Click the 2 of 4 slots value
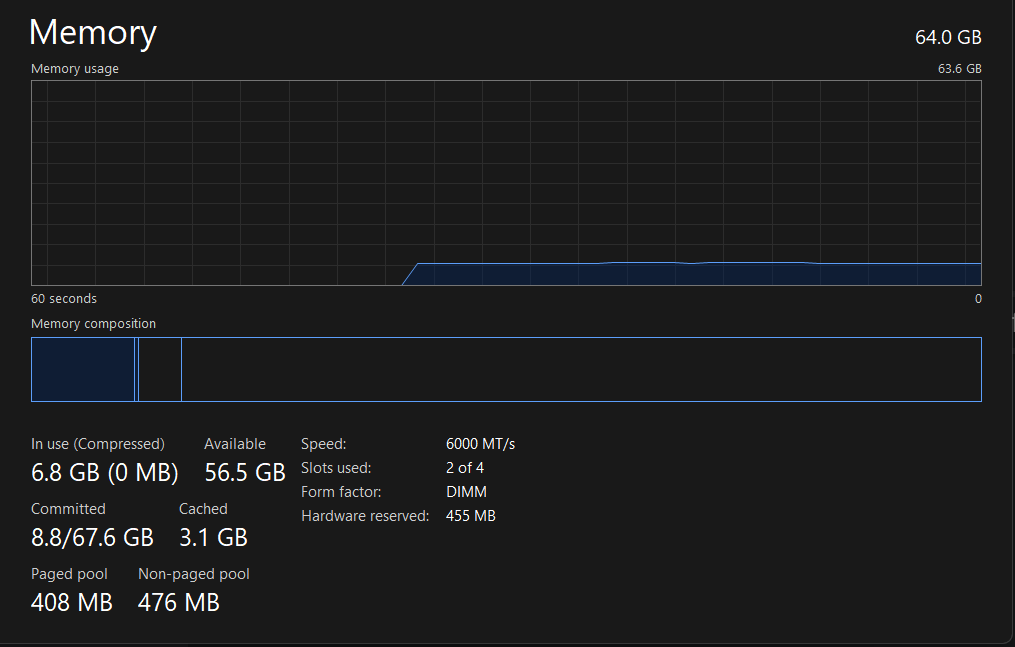The width and height of the screenshot is (1015, 647). [465, 468]
